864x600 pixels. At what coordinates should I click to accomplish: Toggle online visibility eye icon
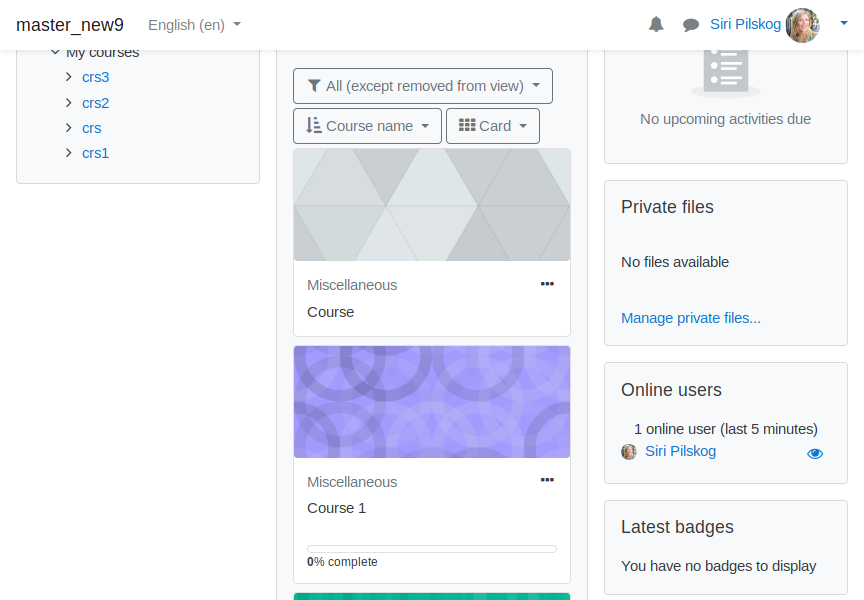point(815,453)
